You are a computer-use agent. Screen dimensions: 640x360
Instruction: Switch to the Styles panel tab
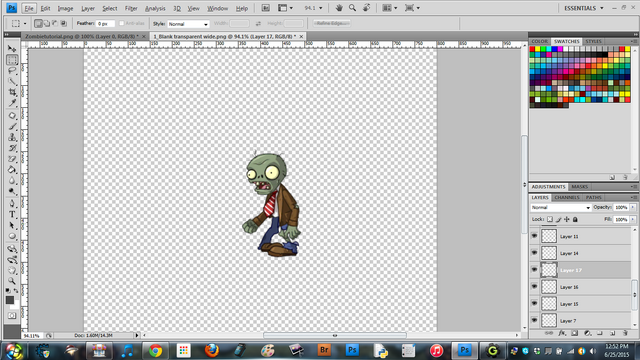click(x=593, y=41)
